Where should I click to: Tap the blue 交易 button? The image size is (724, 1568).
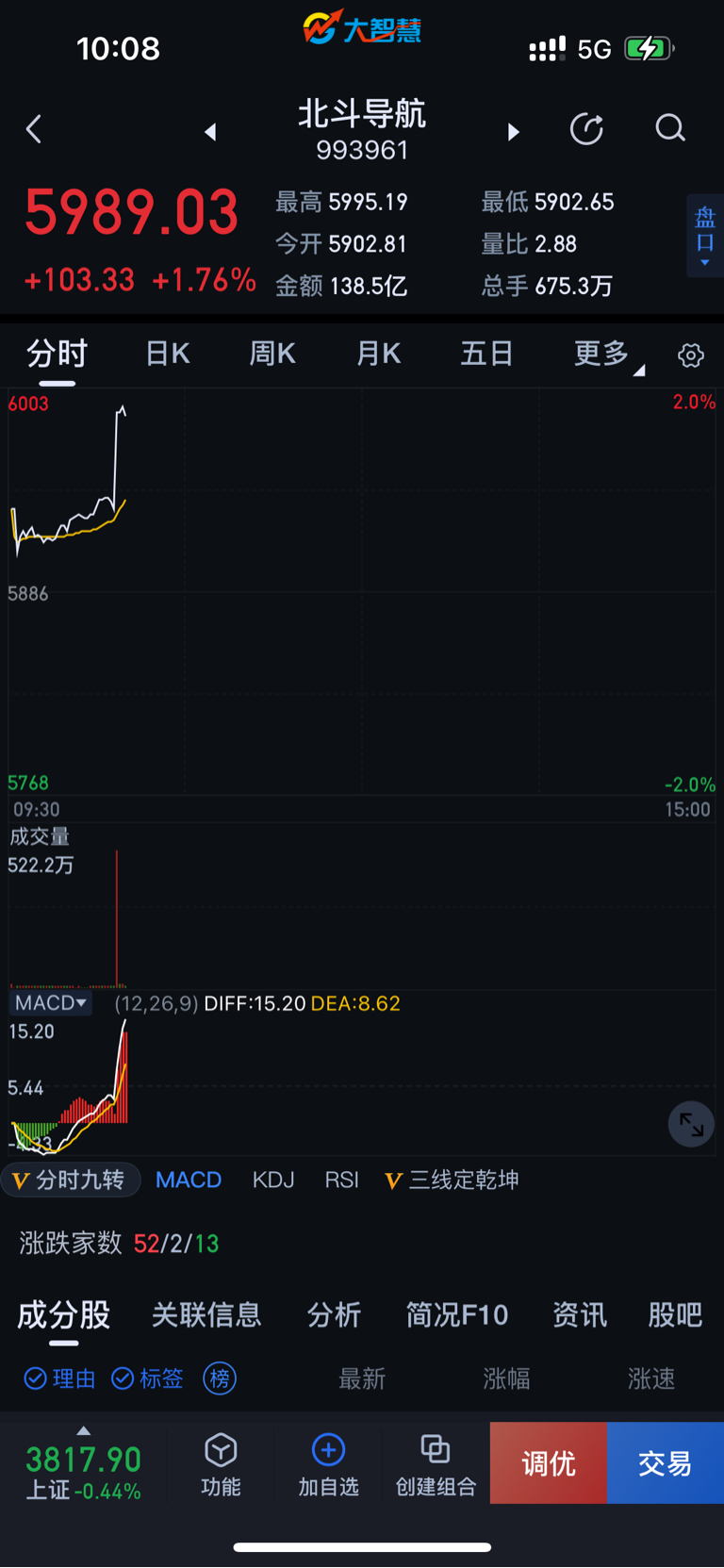tap(666, 1462)
